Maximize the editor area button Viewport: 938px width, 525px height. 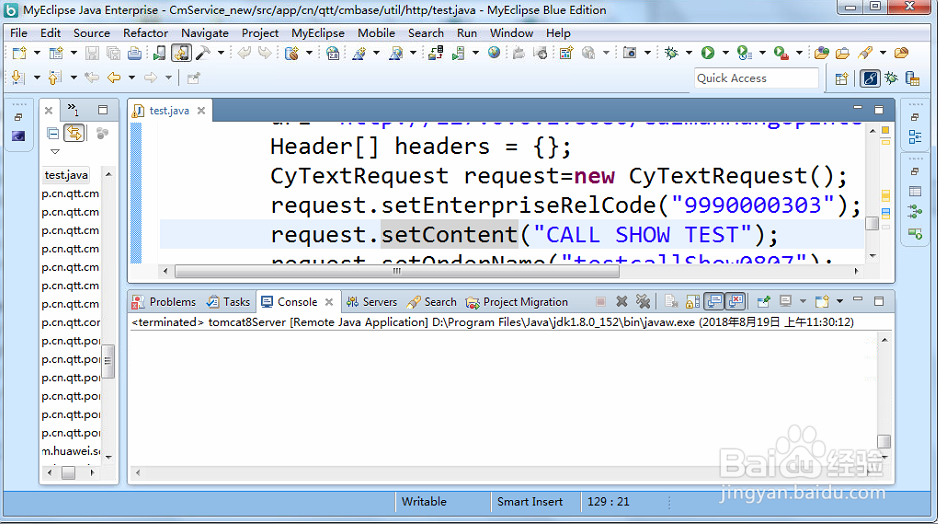coord(879,109)
